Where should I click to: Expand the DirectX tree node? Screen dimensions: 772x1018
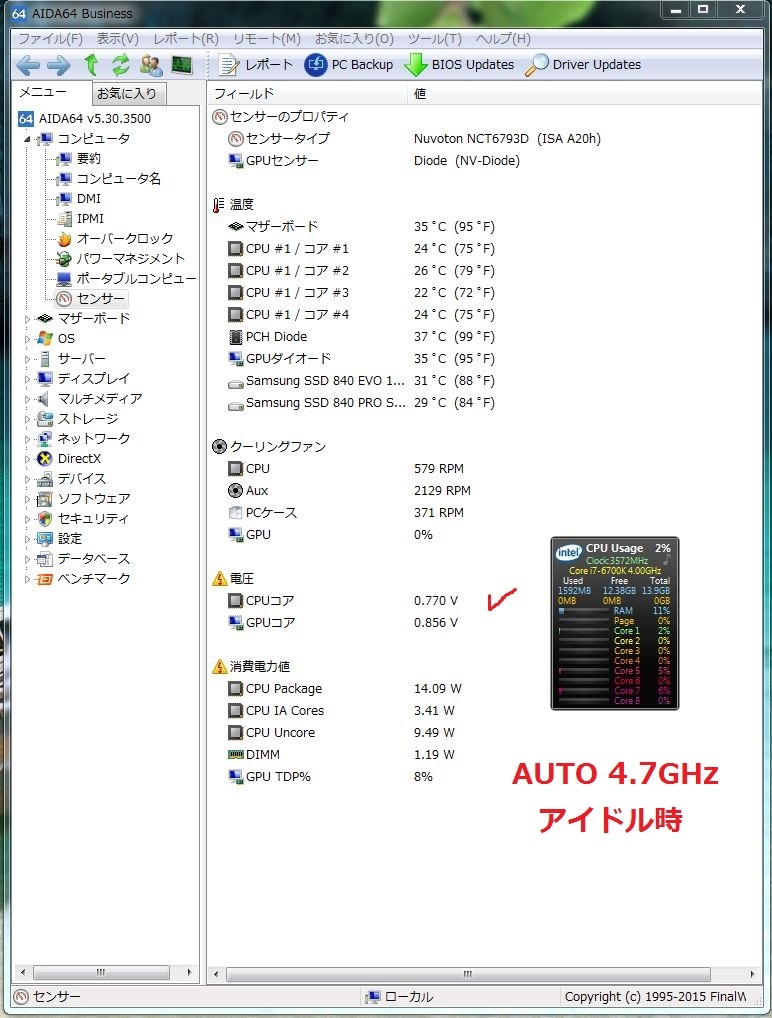coord(27,459)
